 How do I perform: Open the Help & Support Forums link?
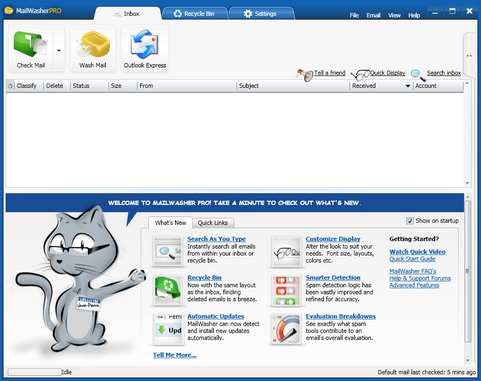click(x=420, y=278)
